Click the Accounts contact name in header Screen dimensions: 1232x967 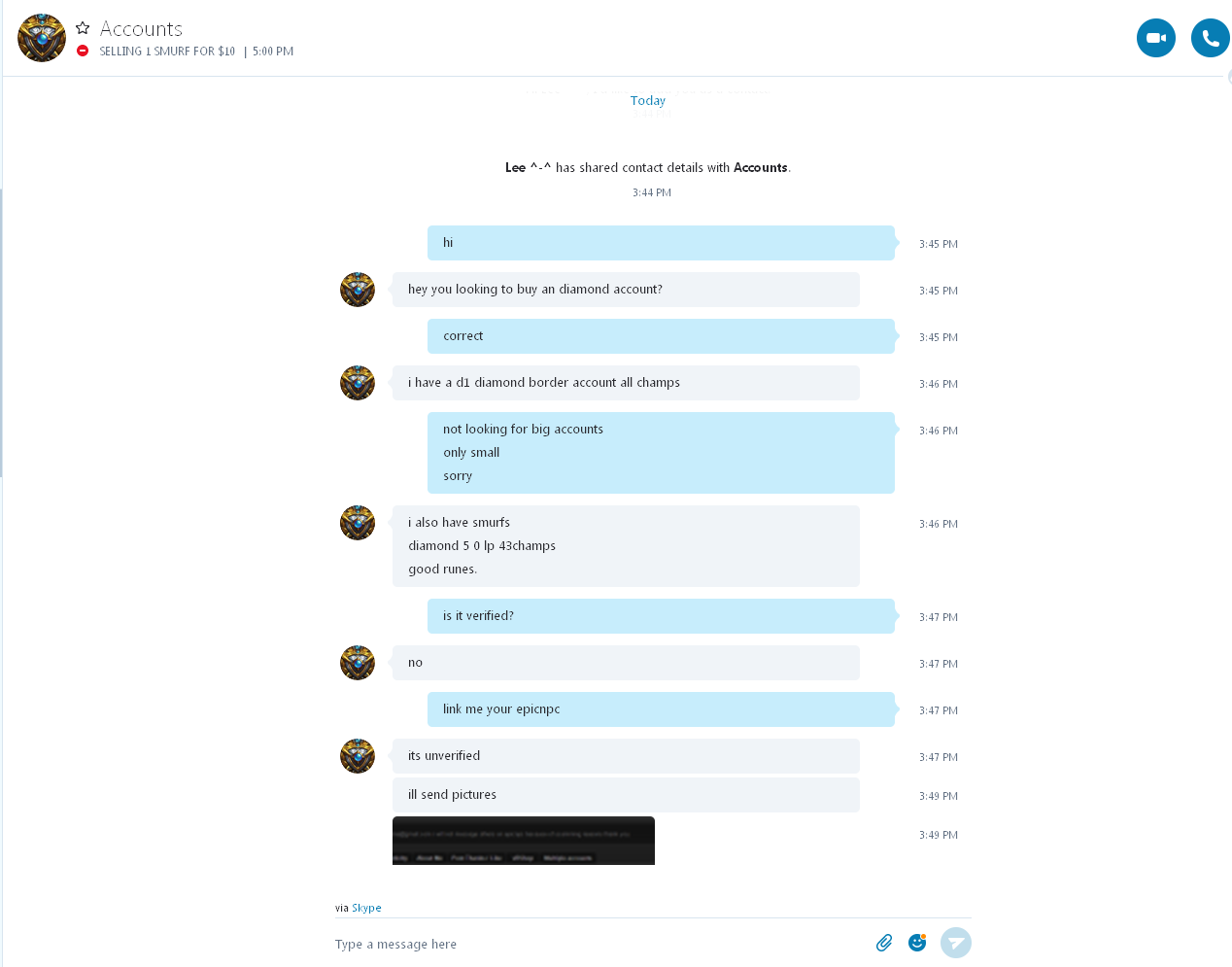pyautogui.click(x=141, y=29)
